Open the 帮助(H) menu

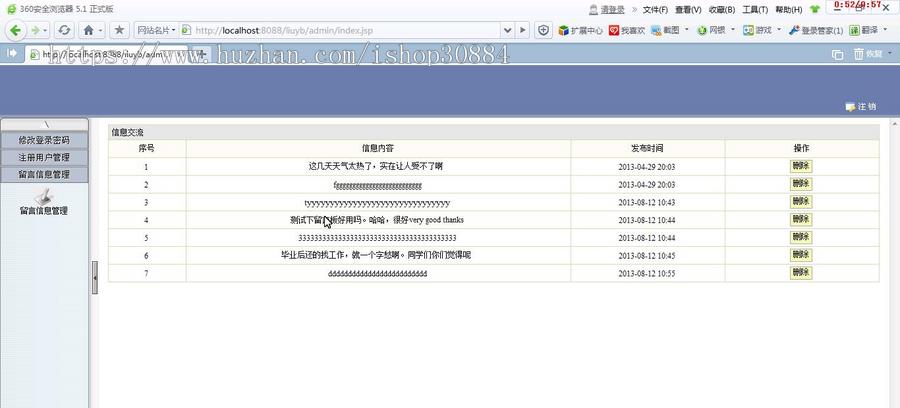pyautogui.click(x=789, y=9)
